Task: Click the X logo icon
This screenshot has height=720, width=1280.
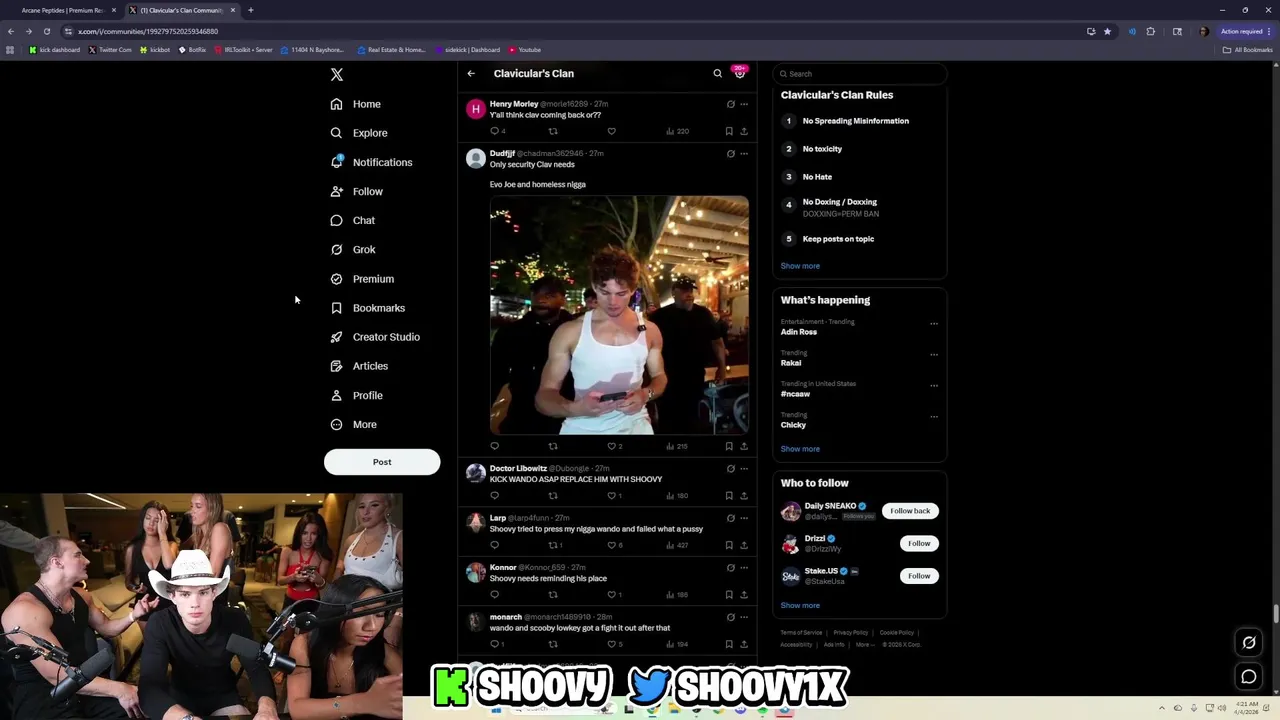Action: point(337,75)
